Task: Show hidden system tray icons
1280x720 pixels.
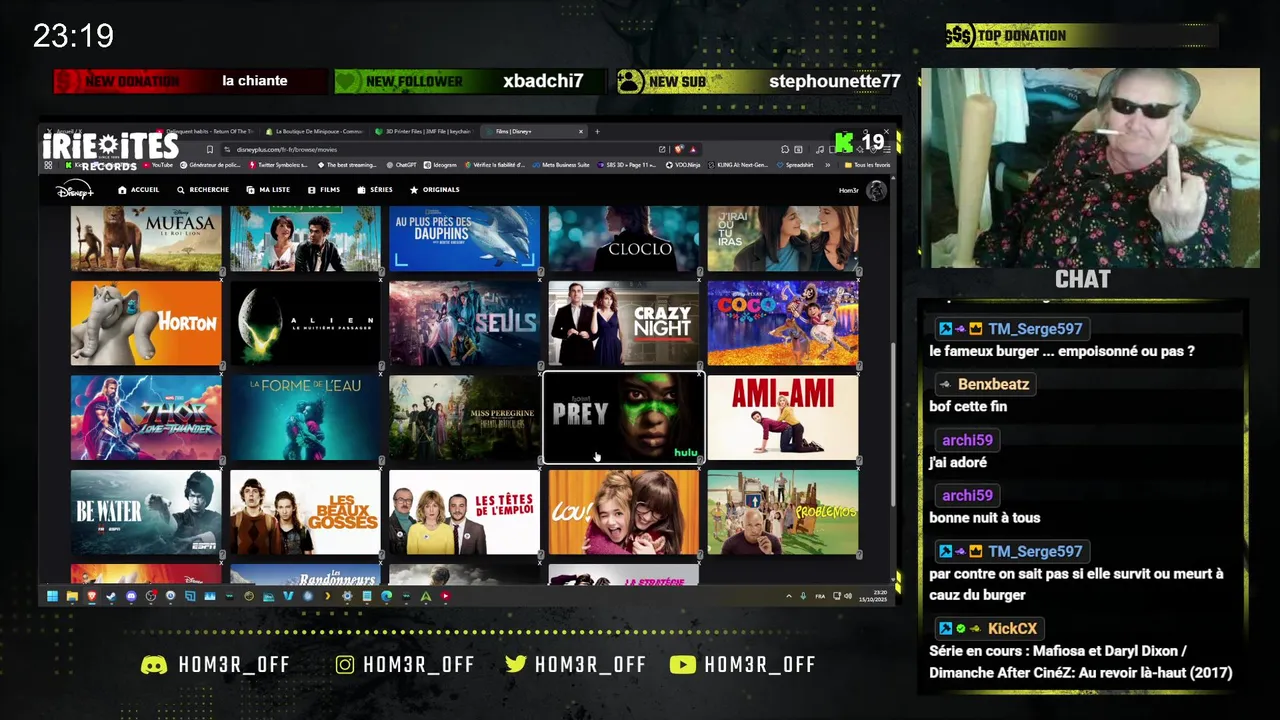Action: 787,596
